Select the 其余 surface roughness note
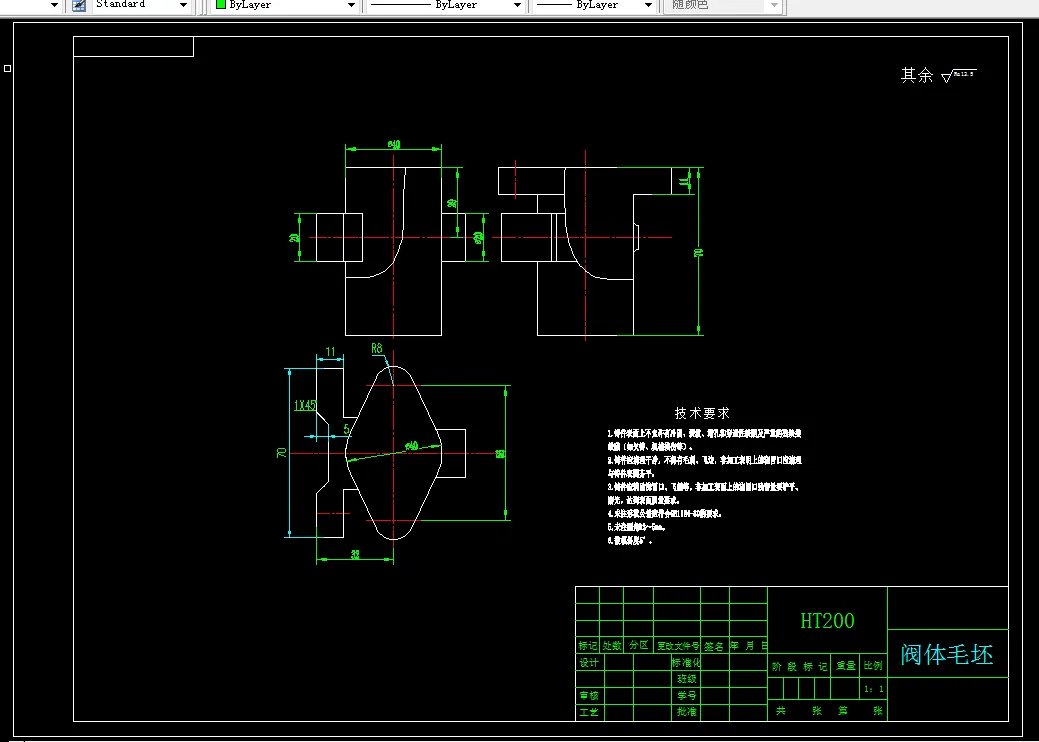The image size is (1039, 742). (917, 75)
